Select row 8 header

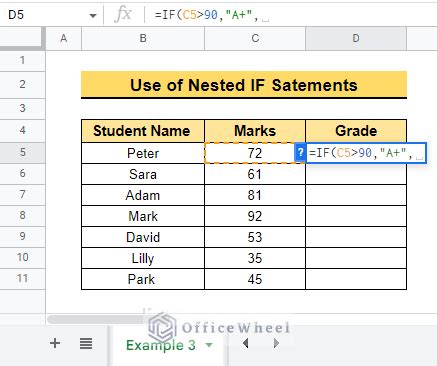tap(22, 215)
